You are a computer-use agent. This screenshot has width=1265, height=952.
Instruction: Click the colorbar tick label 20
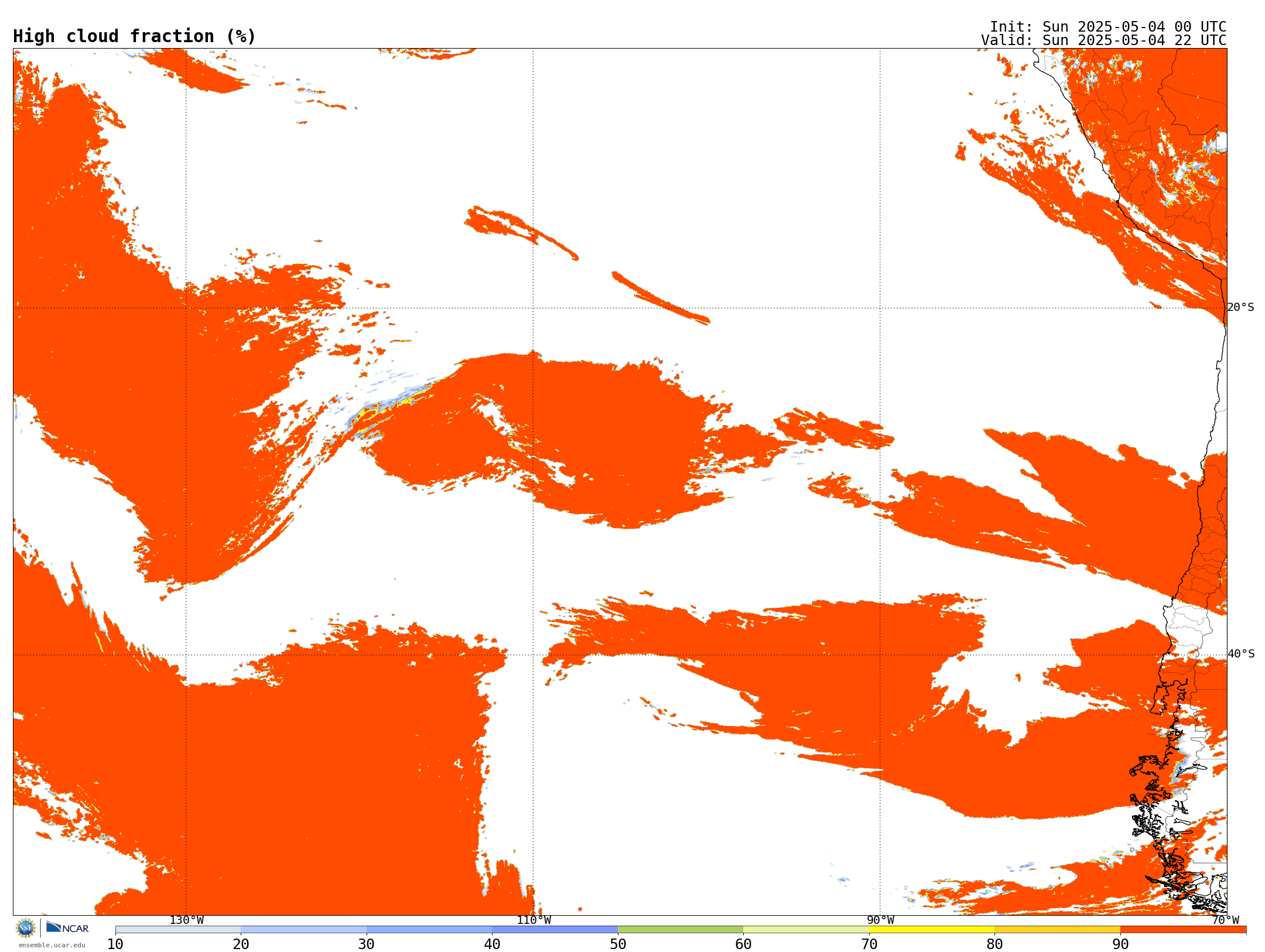pyautogui.click(x=241, y=944)
